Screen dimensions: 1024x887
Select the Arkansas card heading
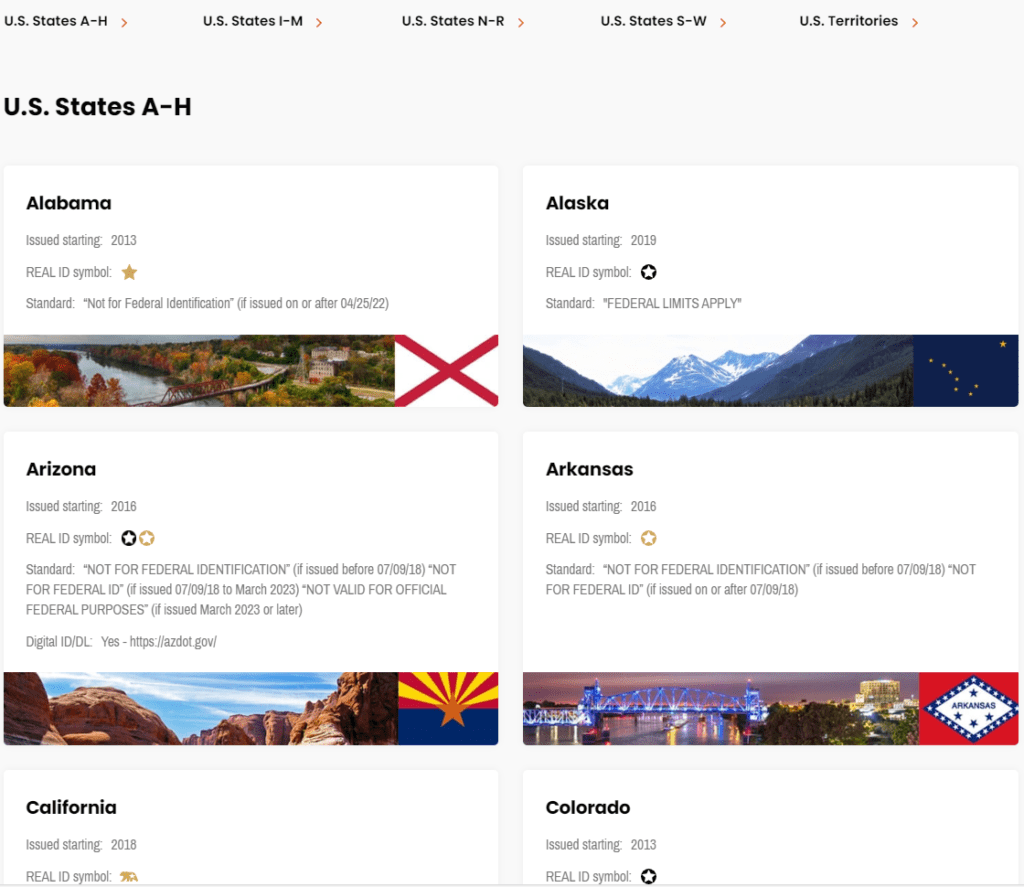coord(589,469)
